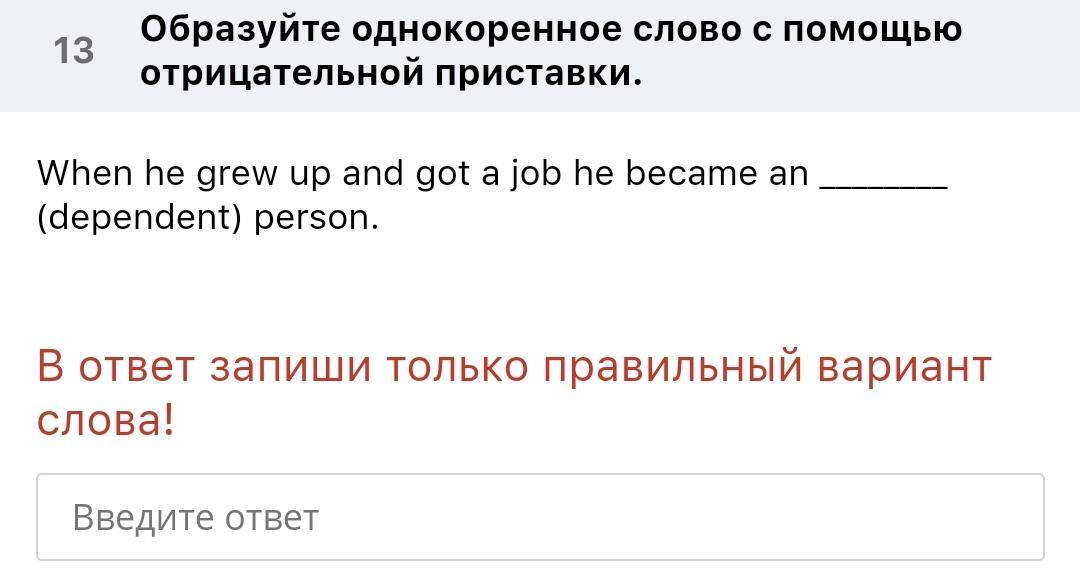Click the red word 'только'
Viewport: 1080px width, 581px height.
pos(456,367)
